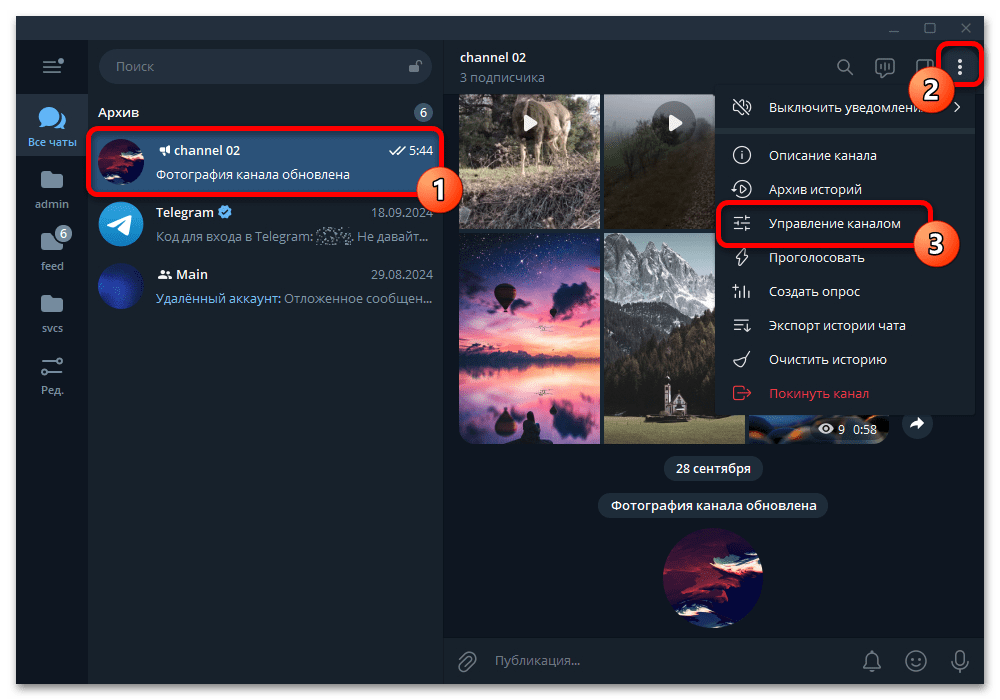Play the foggy forest video
Image resolution: width=1000 pixels, height=700 pixels.
(675, 122)
